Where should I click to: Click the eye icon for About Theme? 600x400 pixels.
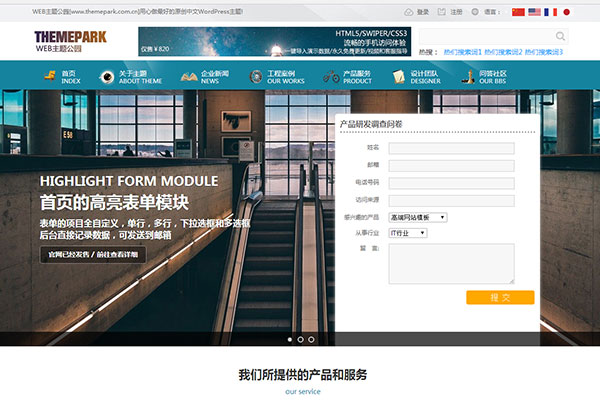pyautogui.click(x=106, y=77)
